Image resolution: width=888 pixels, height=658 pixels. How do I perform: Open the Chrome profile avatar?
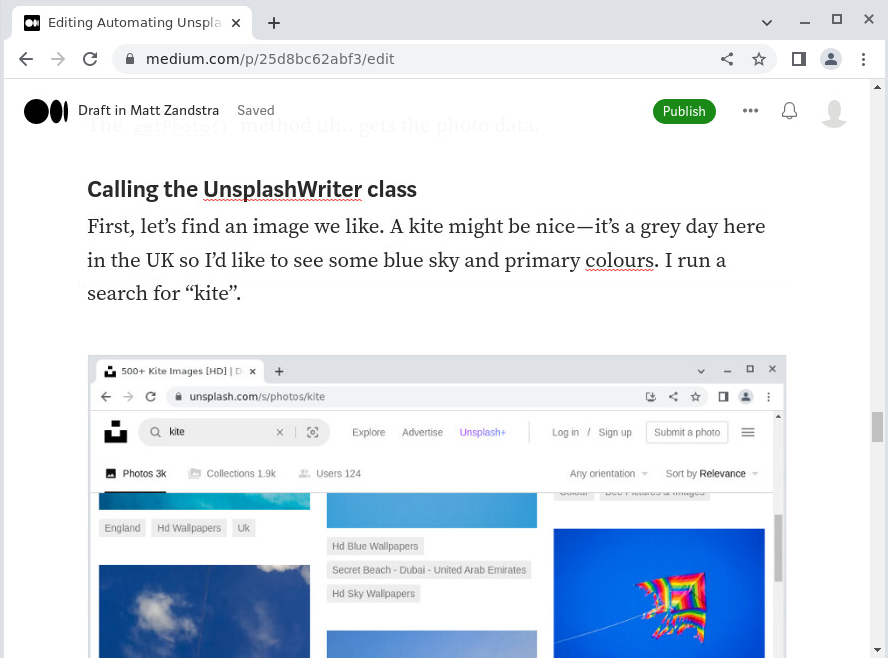point(831,59)
